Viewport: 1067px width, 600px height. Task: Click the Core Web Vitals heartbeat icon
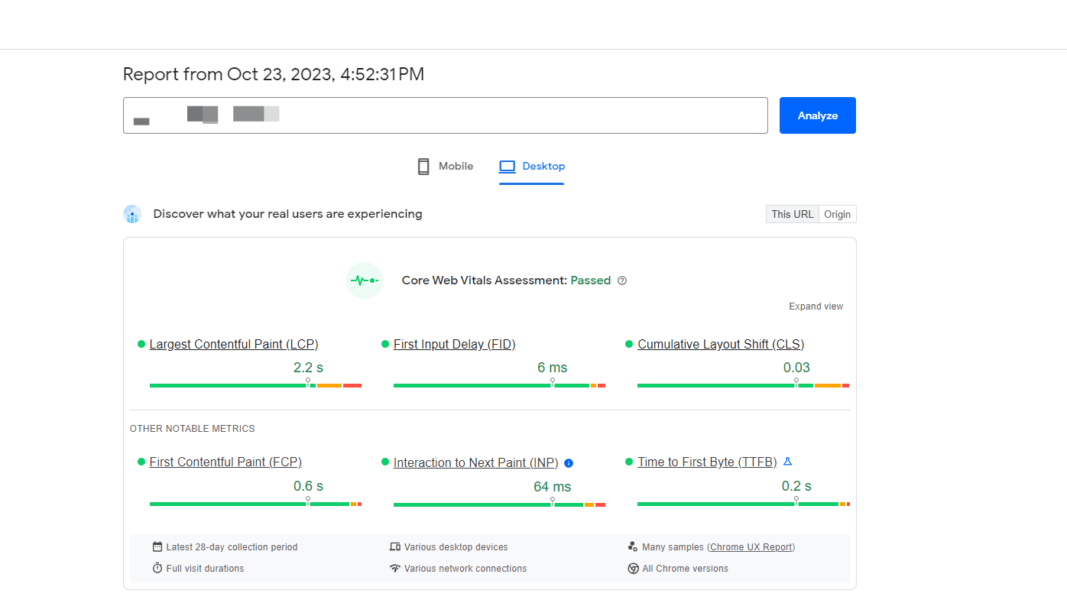[364, 280]
